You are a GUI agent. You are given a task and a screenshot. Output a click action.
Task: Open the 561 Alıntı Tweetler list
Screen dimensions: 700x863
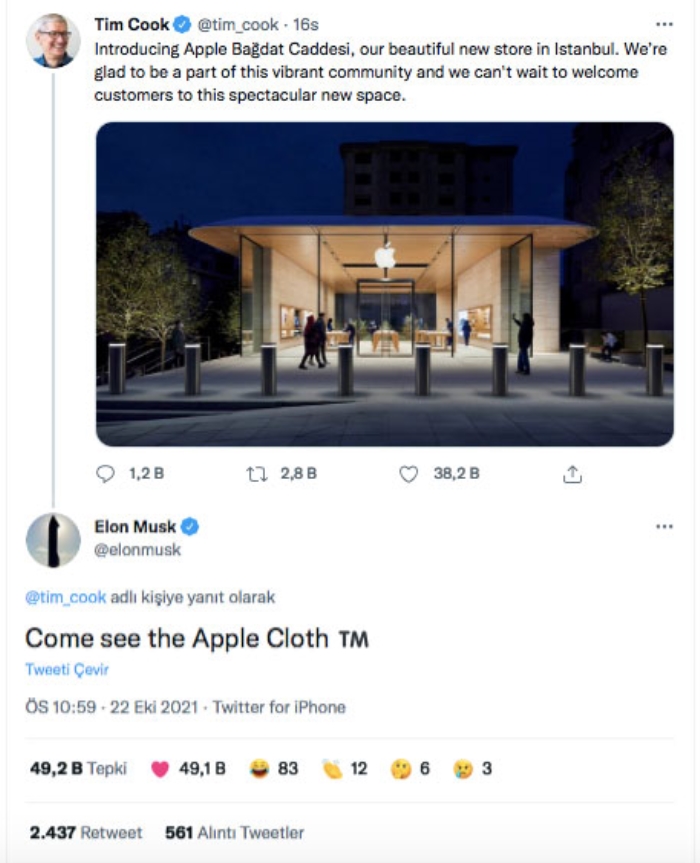234,832
